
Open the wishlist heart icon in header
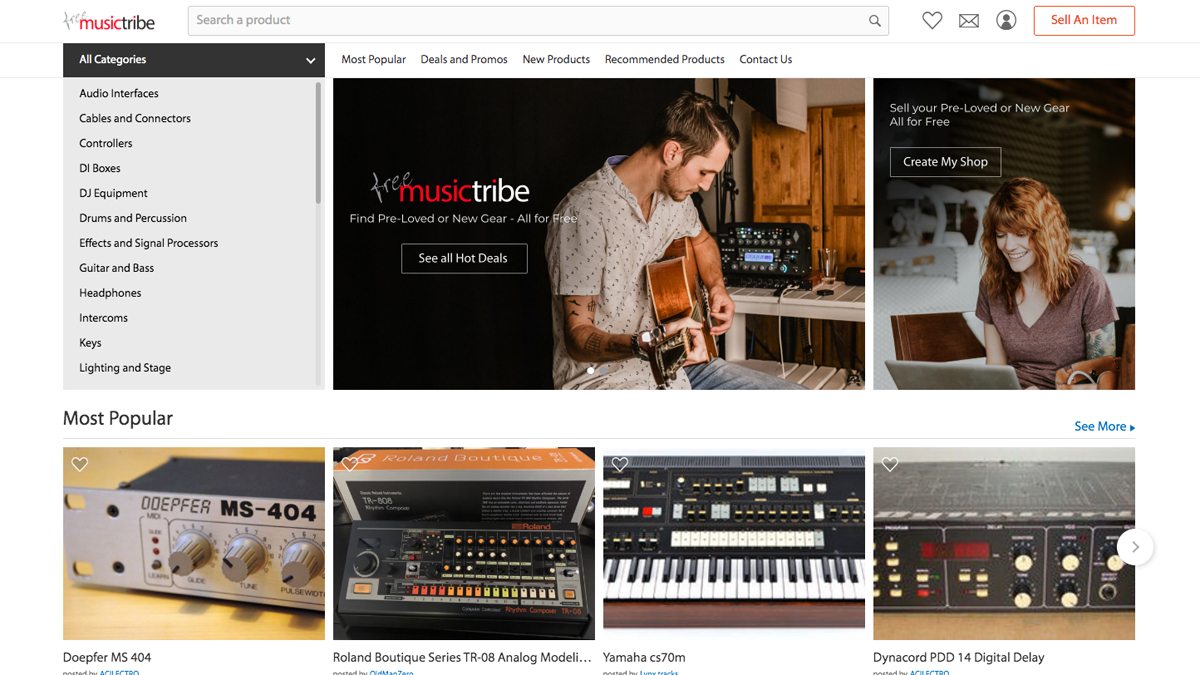click(932, 20)
